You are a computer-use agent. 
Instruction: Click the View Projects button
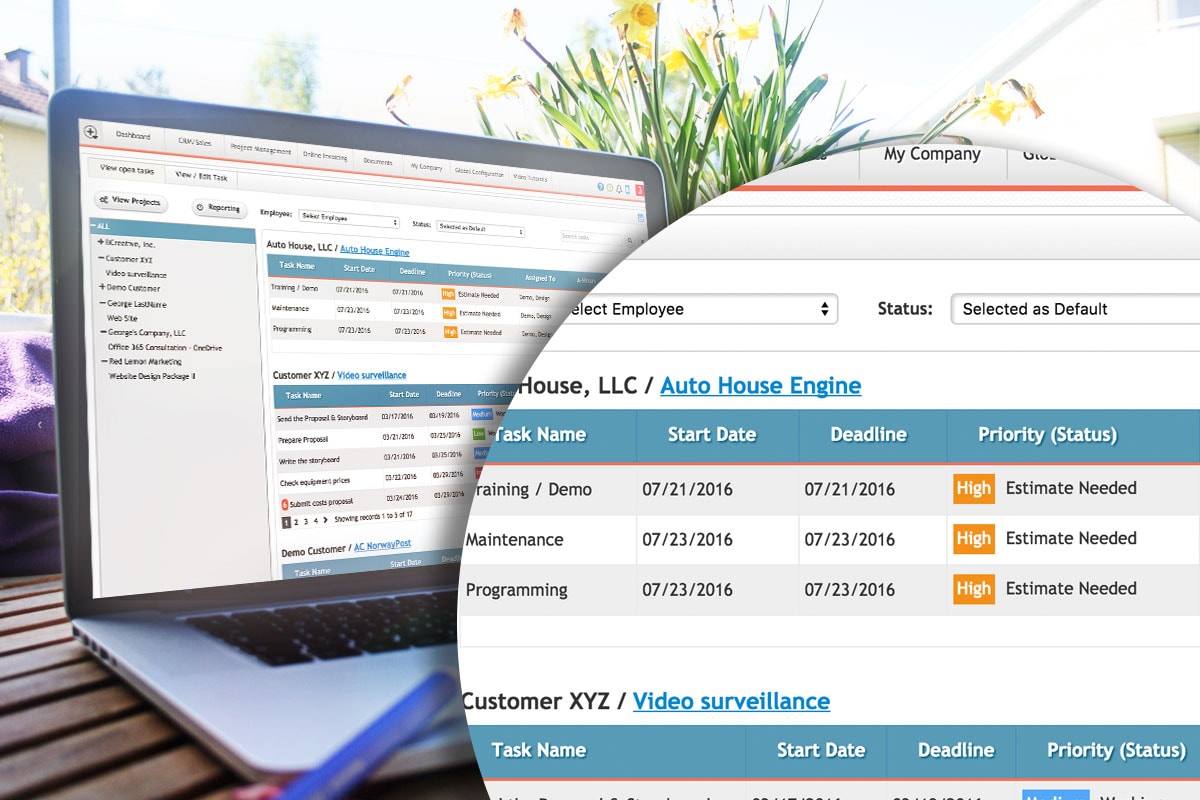[131, 201]
